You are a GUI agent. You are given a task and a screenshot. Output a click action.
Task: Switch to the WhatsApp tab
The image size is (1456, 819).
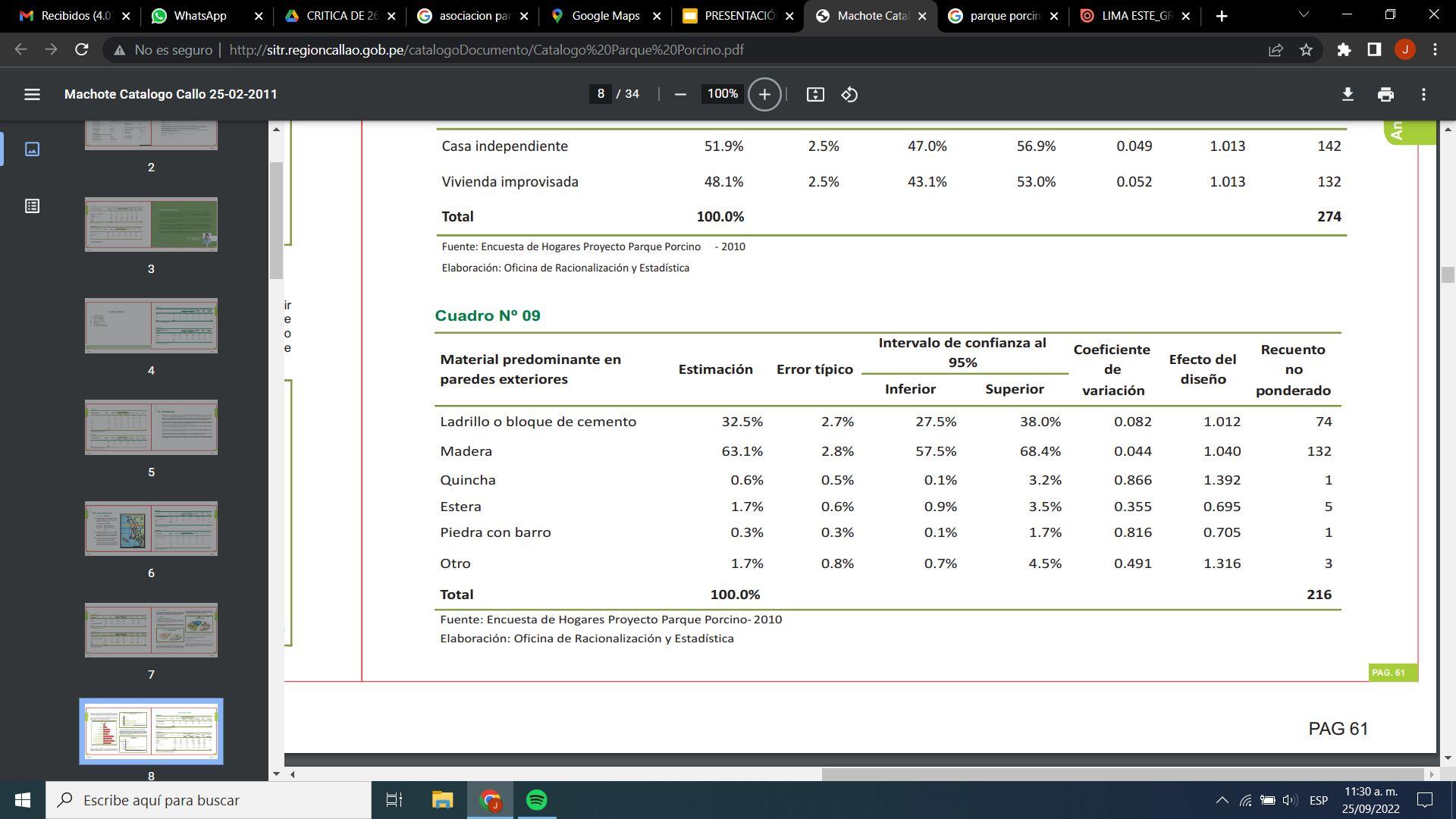[x=199, y=15]
